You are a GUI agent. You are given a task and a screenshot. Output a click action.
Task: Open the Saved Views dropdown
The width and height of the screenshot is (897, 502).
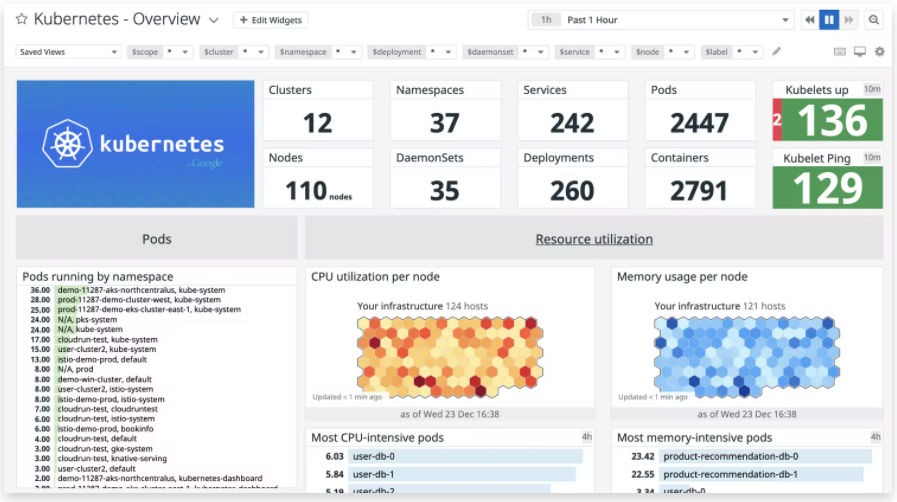pyautogui.click(x=69, y=51)
